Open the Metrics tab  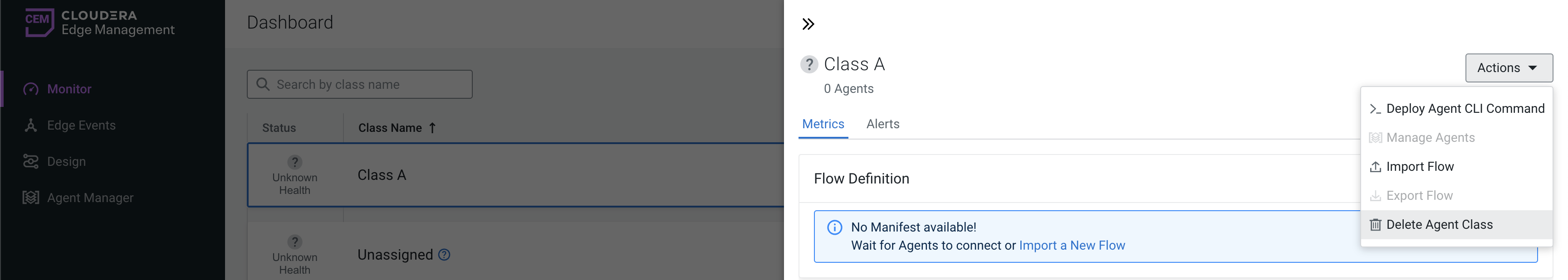pyautogui.click(x=823, y=124)
